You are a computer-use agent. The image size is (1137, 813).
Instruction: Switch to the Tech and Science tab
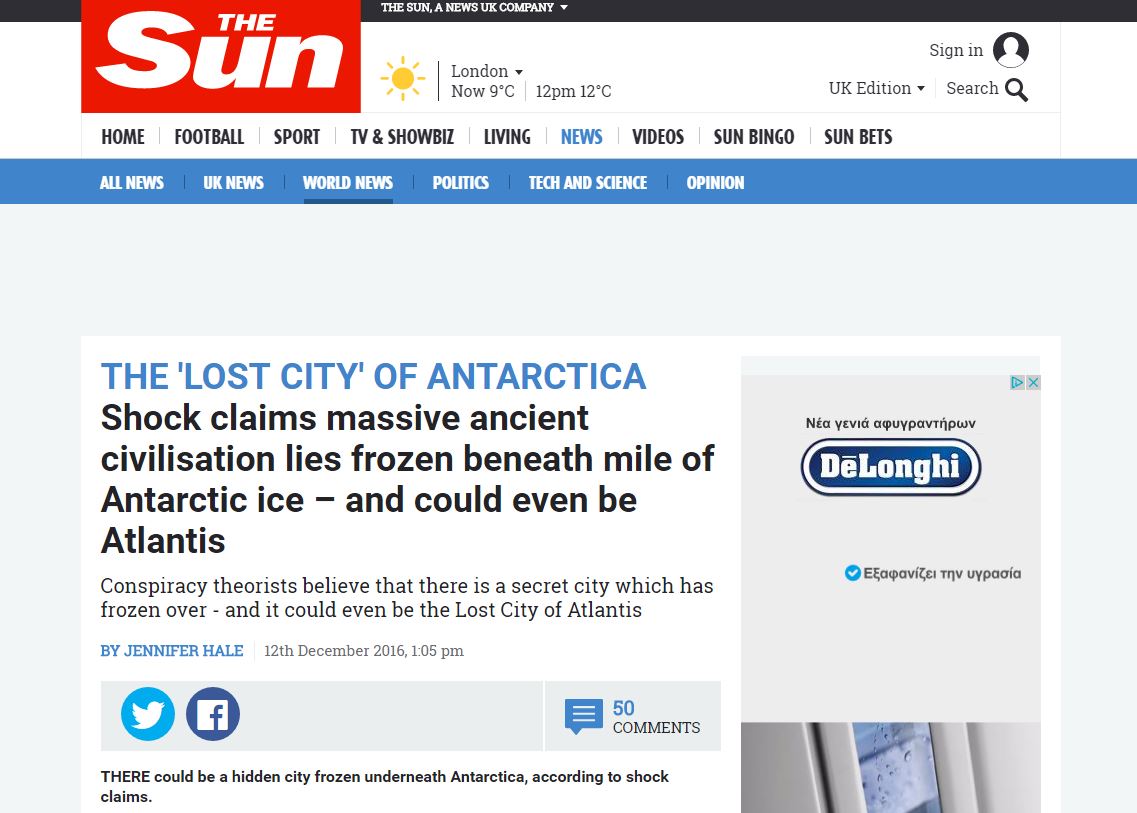588,183
